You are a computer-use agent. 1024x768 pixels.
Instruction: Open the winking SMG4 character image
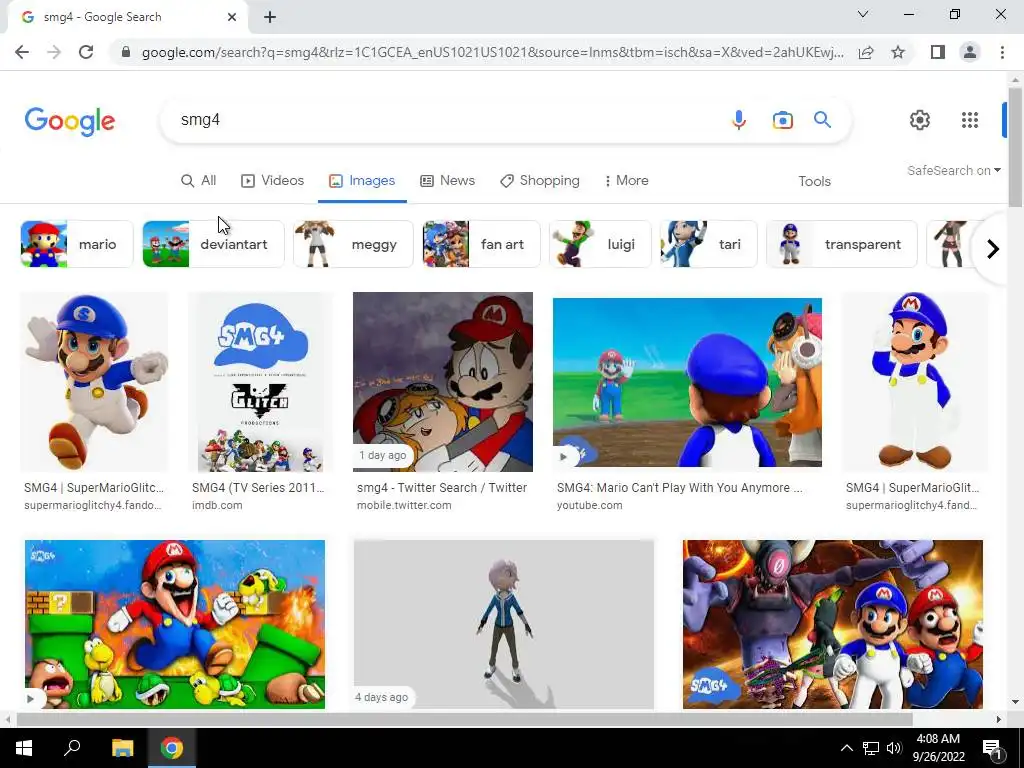(915, 382)
